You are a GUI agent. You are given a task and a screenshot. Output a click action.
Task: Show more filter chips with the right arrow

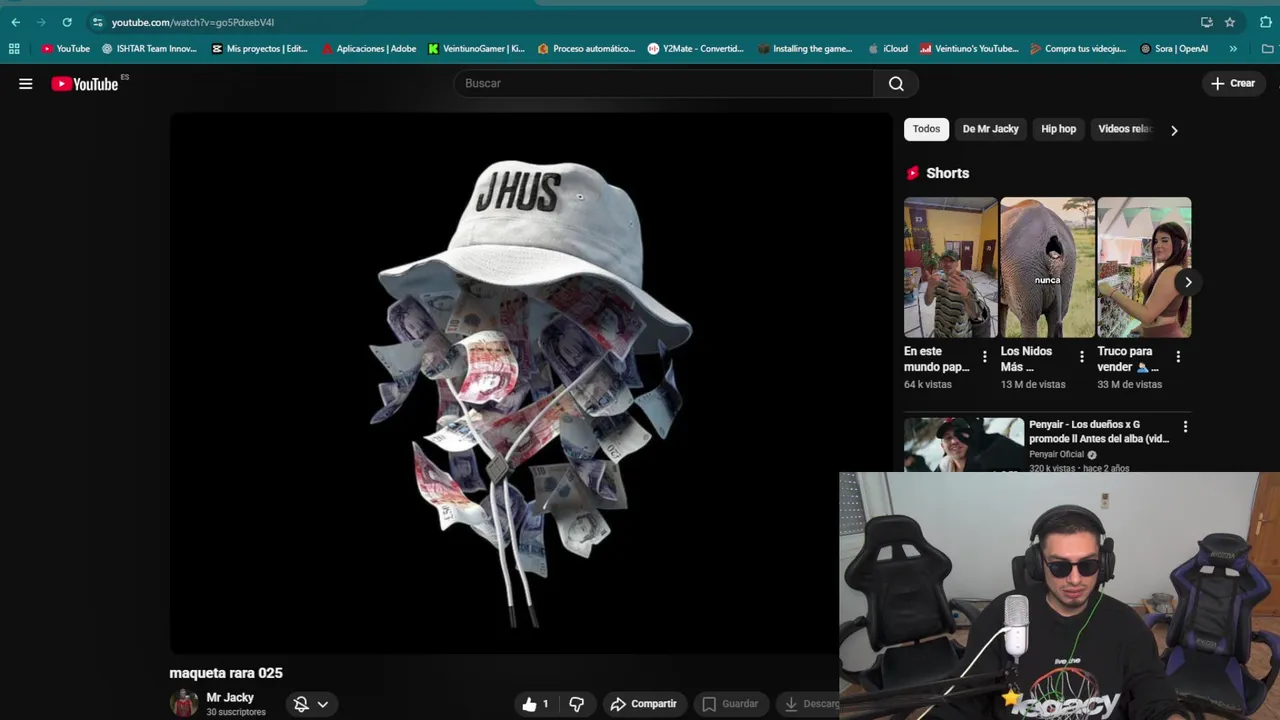point(1174,130)
